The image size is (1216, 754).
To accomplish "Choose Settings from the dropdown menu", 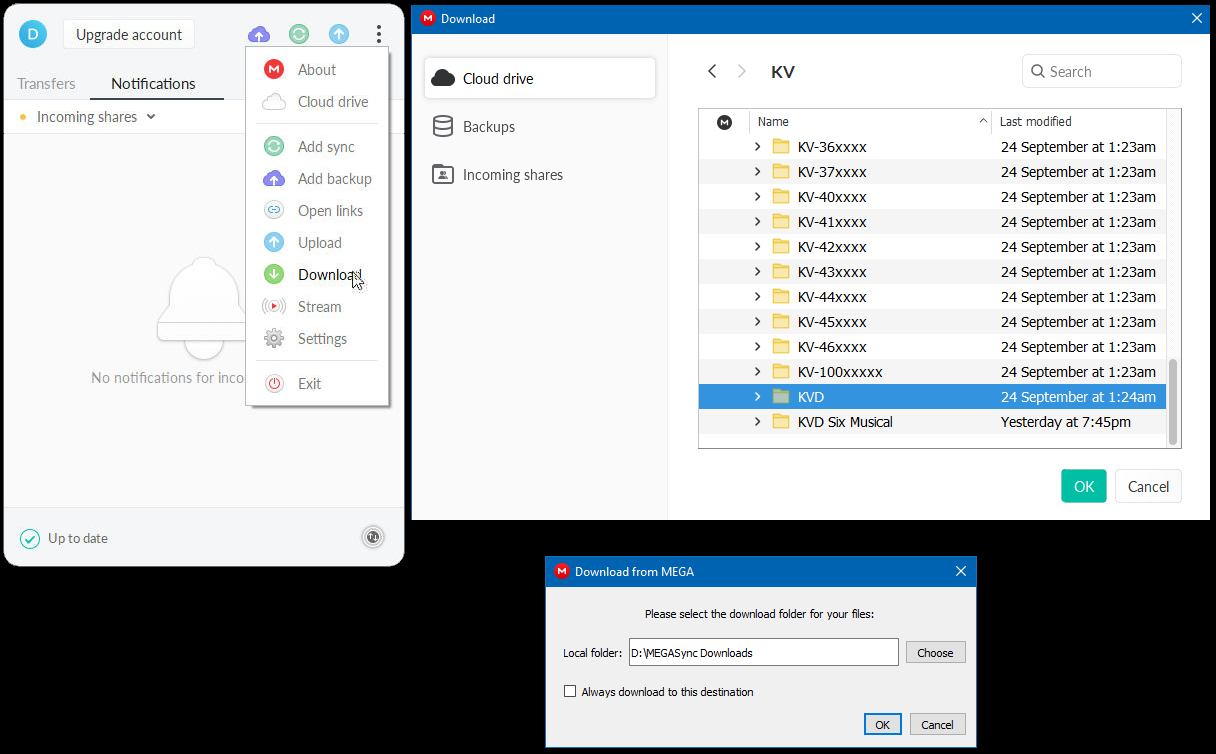I will (317, 339).
